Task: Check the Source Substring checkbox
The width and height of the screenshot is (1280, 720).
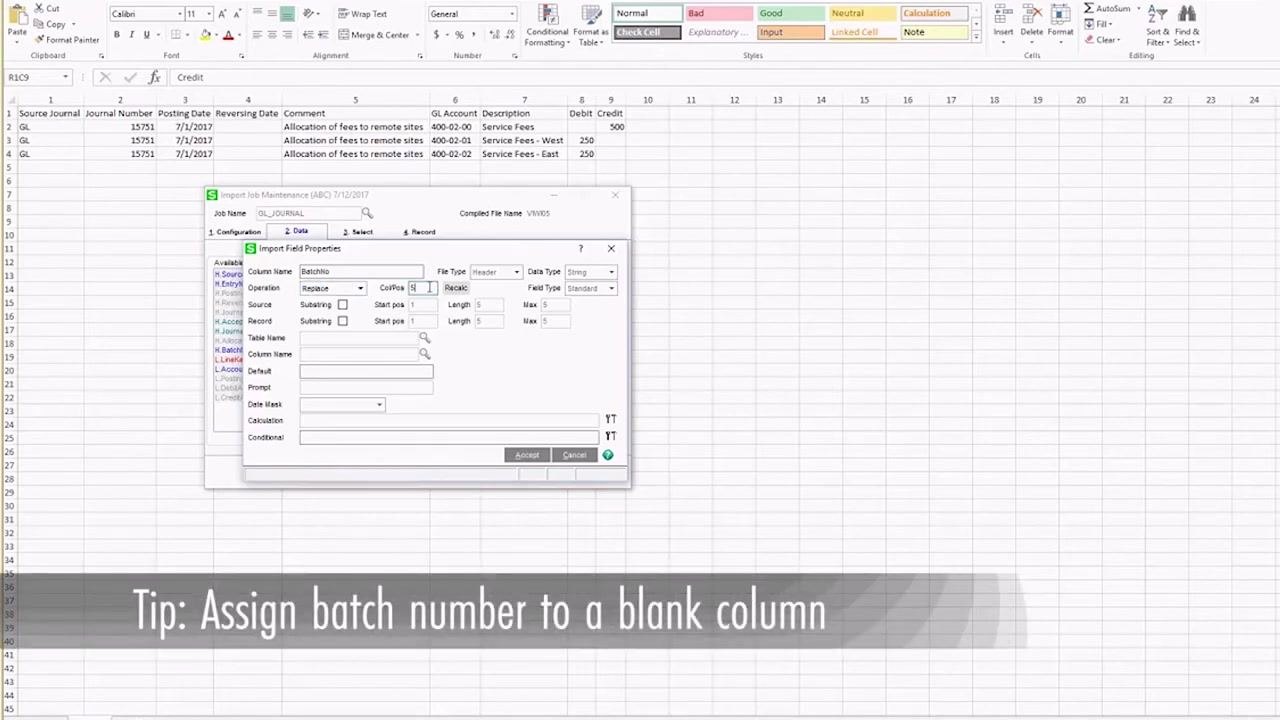Action: coord(342,305)
